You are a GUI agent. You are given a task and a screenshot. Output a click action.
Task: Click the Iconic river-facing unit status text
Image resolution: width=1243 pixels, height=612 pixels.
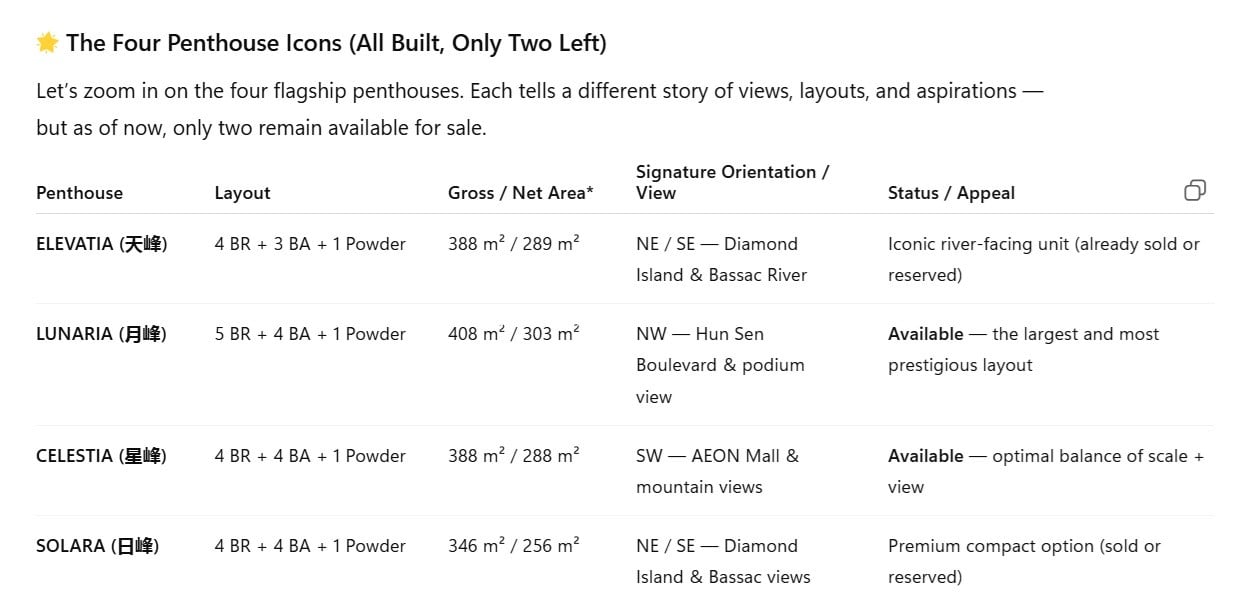1044,259
